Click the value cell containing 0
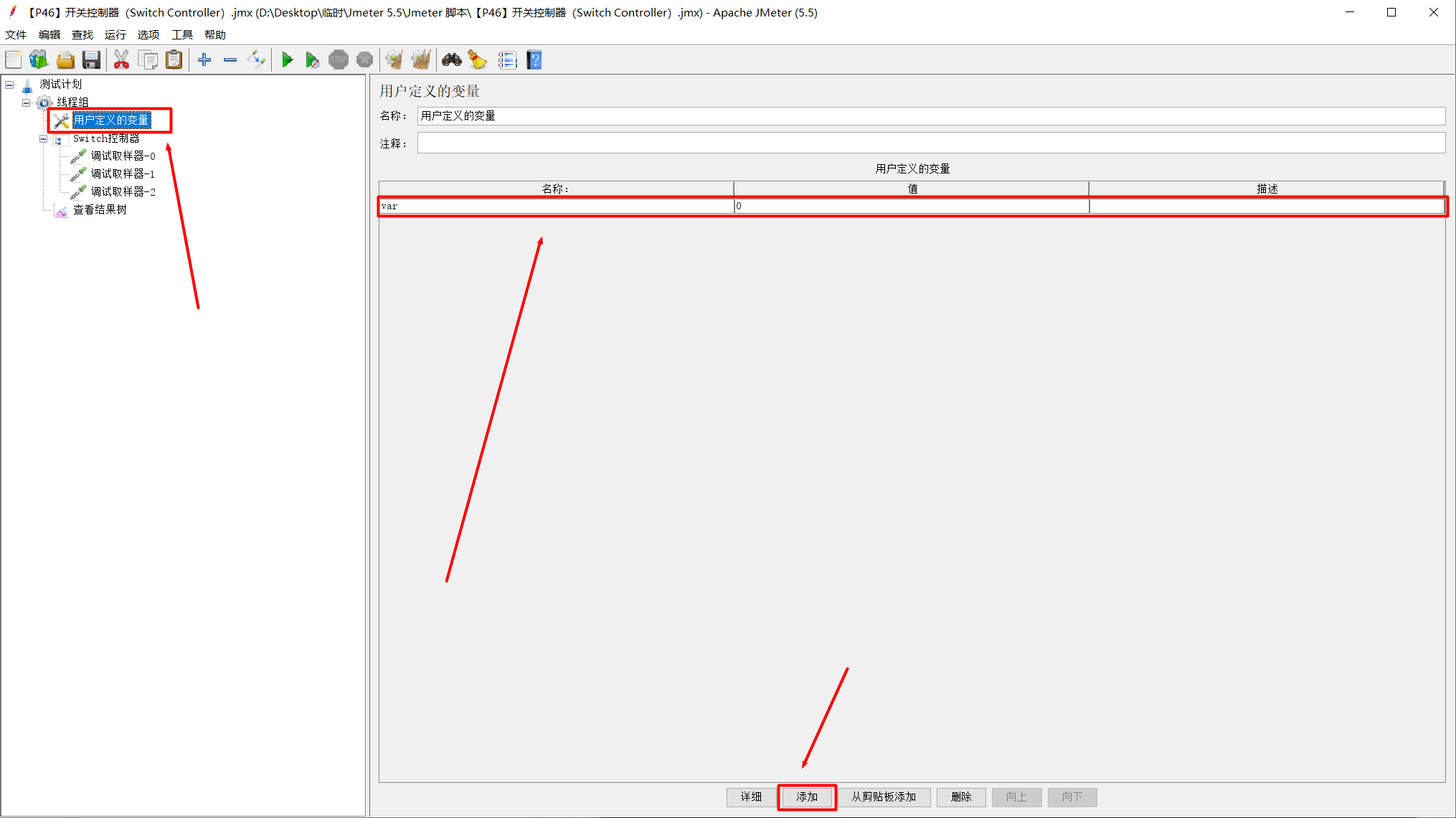The image size is (1456, 818). [912, 206]
